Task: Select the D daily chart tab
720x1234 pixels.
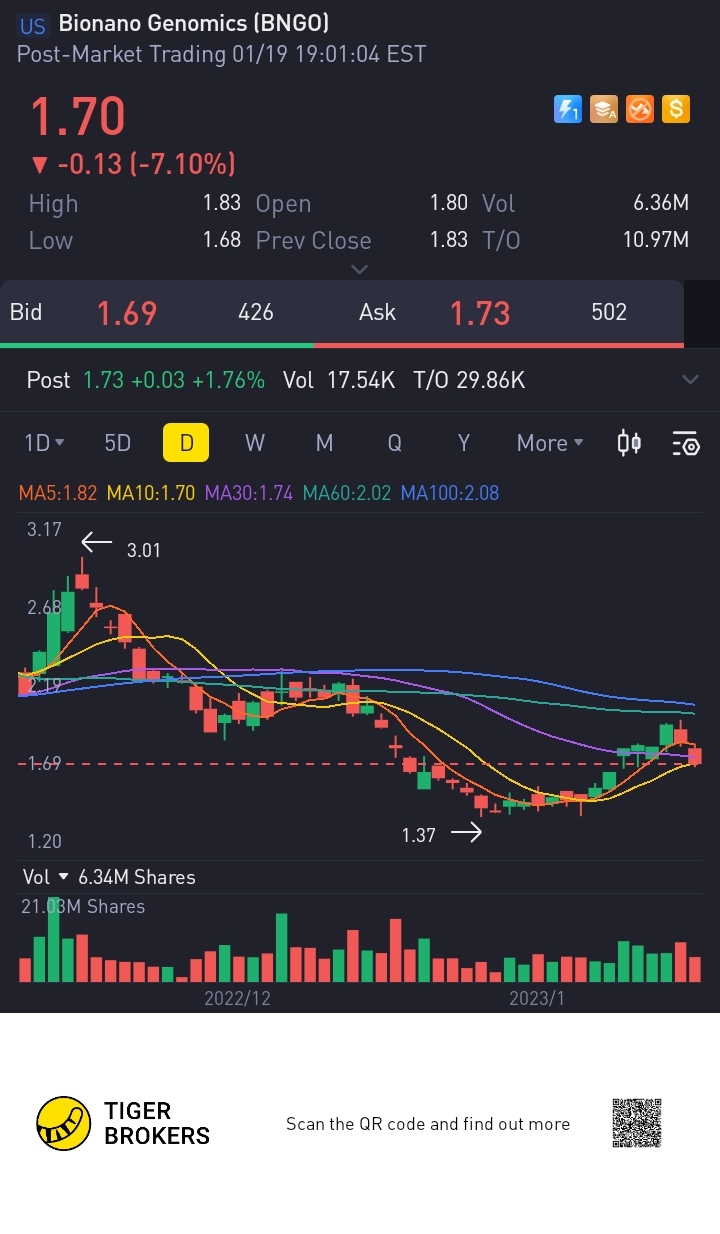Action: tap(186, 442)
